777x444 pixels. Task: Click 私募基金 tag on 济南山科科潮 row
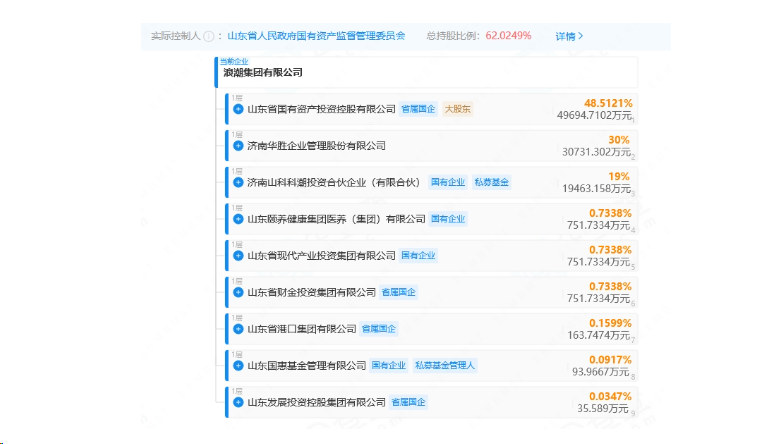click(492, 182)
